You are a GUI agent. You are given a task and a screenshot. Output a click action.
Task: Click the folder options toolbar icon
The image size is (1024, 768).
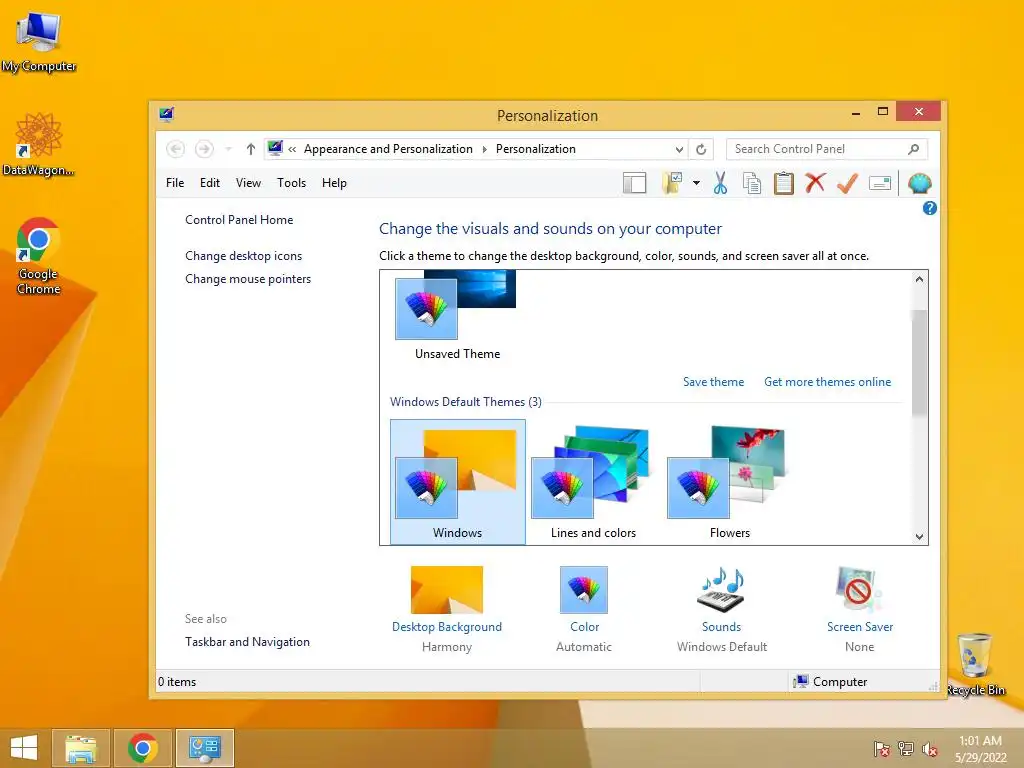(672, 184)
